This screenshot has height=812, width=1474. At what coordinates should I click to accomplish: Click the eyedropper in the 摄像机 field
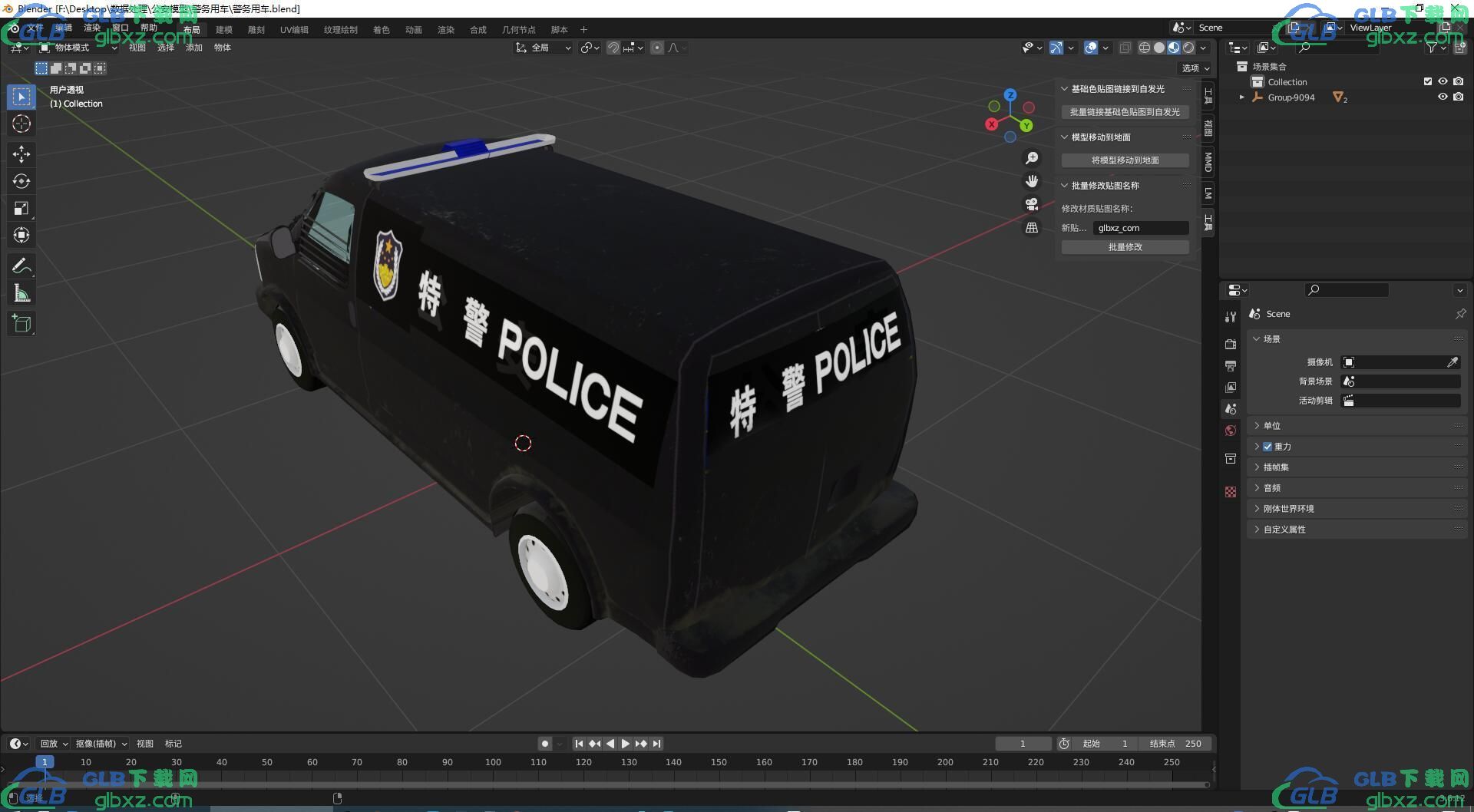click(x=1453, y=362)
